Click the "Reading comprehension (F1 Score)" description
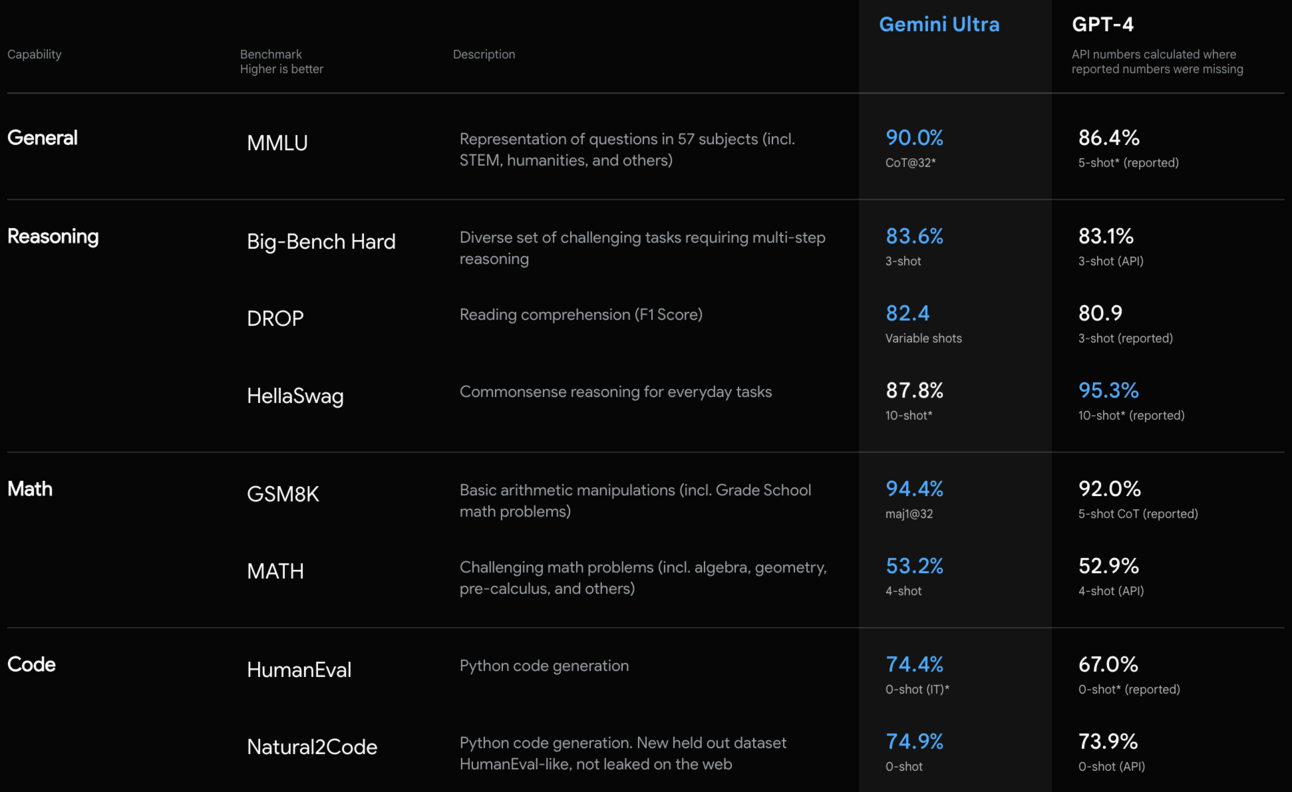Image resolution: width=1292 pixels, height=792 pixels. [x=581, y=315]
